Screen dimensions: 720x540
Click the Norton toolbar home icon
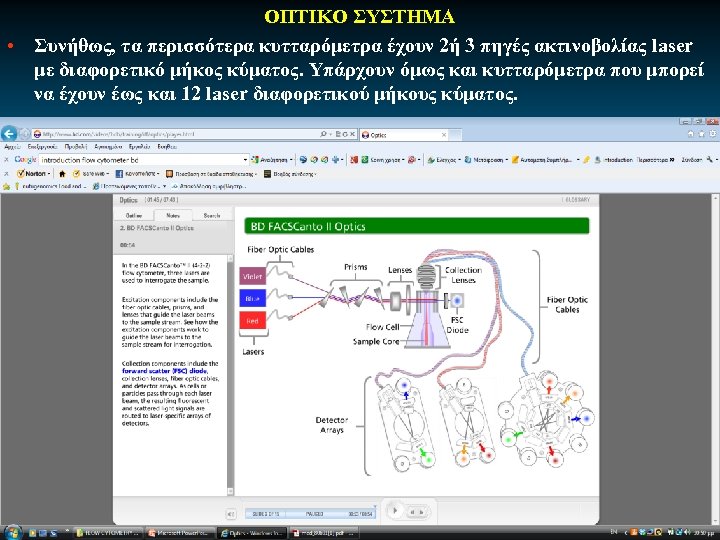point(62,174)
